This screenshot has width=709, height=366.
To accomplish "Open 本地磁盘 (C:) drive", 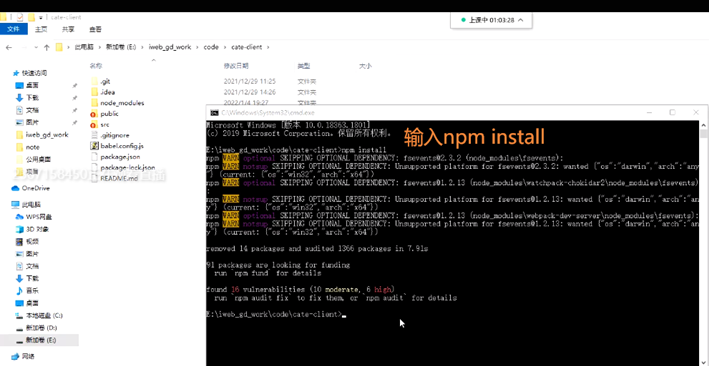I will click(44, 315).
